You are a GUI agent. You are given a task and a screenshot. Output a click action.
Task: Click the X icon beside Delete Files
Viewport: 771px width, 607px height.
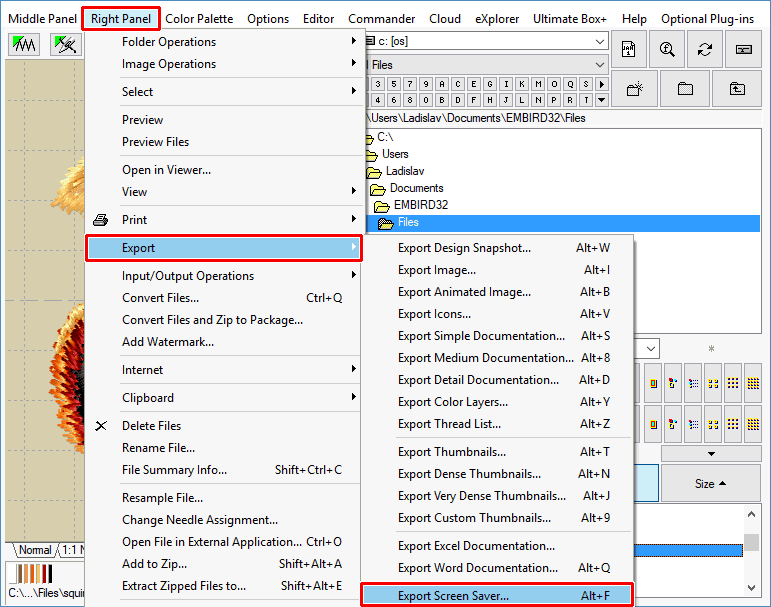[101, 425]
